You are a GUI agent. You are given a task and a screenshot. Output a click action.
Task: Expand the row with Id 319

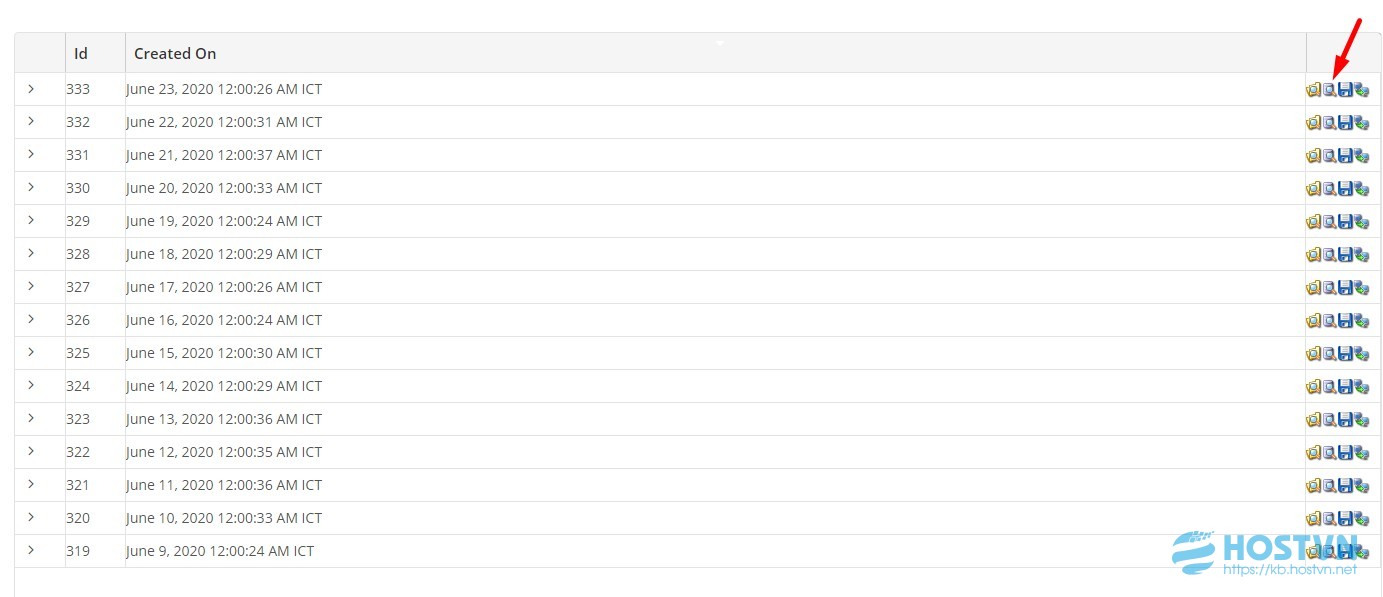(x=31, y=550)
